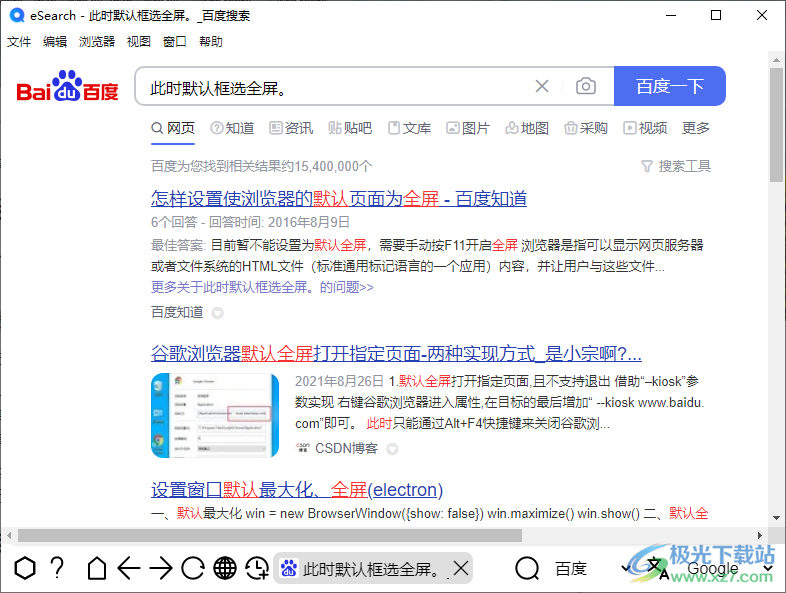Switch to the 文库 tab
This screenshot has height=593, width=786.
pos(410,128)
